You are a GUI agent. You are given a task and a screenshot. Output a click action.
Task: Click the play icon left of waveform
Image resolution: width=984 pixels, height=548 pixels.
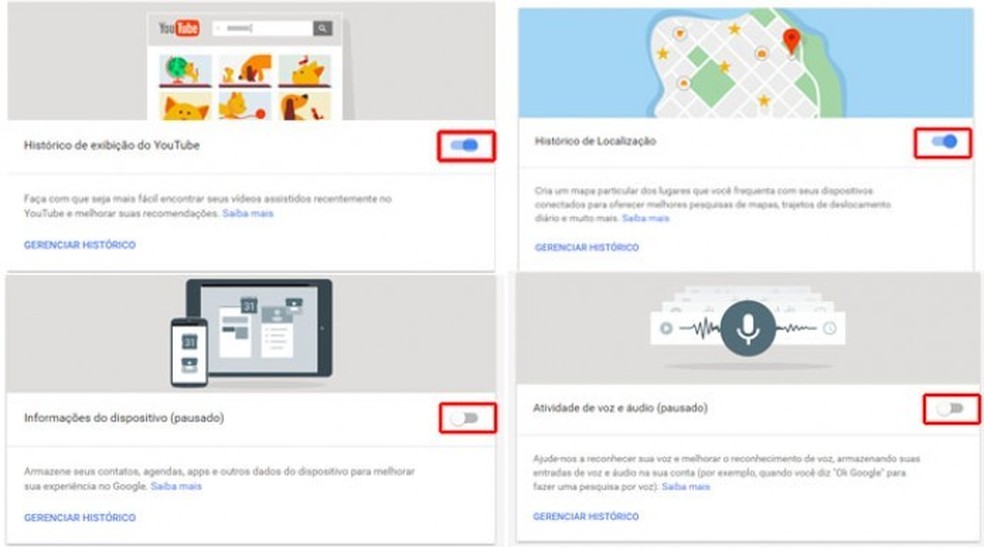pyautogui.click(x=666, y=328)
